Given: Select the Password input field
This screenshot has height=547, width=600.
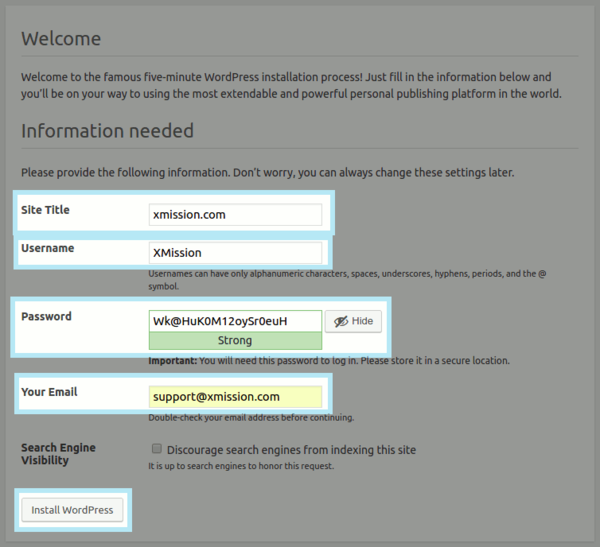Looking at the screenshot, I should click(x=235, y=321).
